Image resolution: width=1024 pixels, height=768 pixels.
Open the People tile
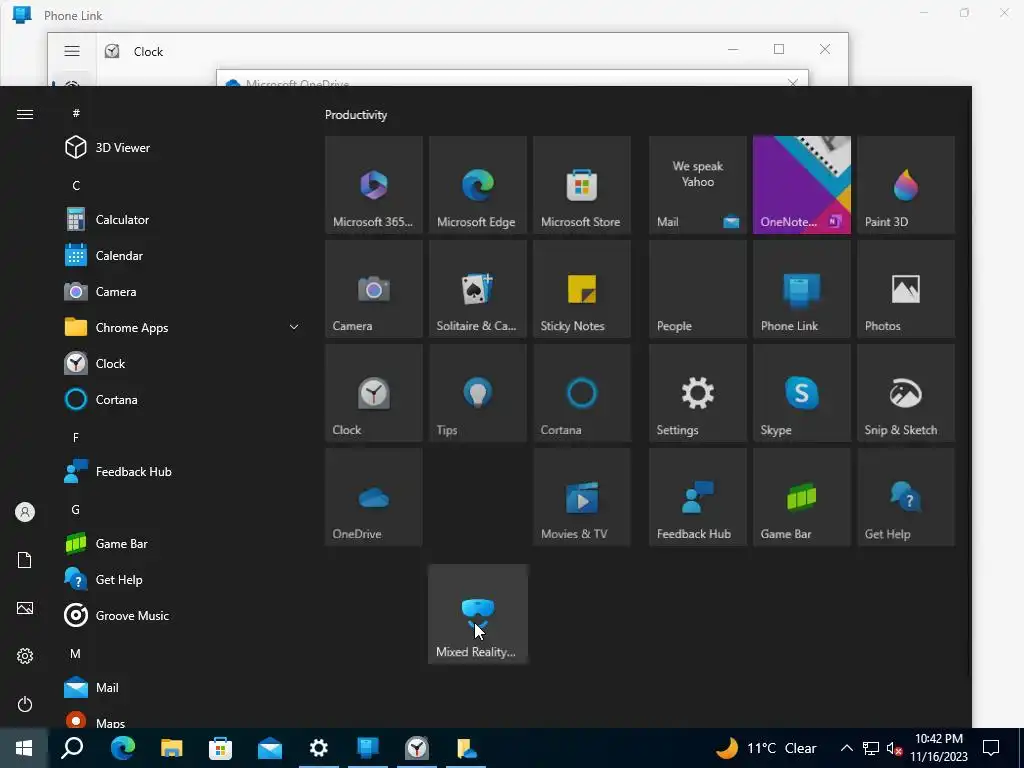click(x=697, y=289)
